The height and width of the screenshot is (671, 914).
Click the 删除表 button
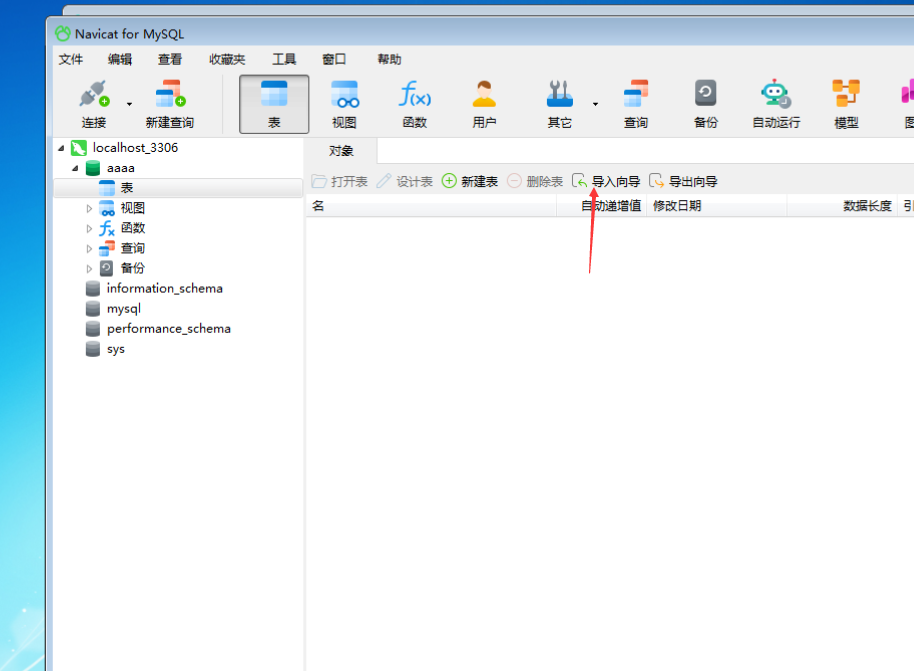[535, 181]
